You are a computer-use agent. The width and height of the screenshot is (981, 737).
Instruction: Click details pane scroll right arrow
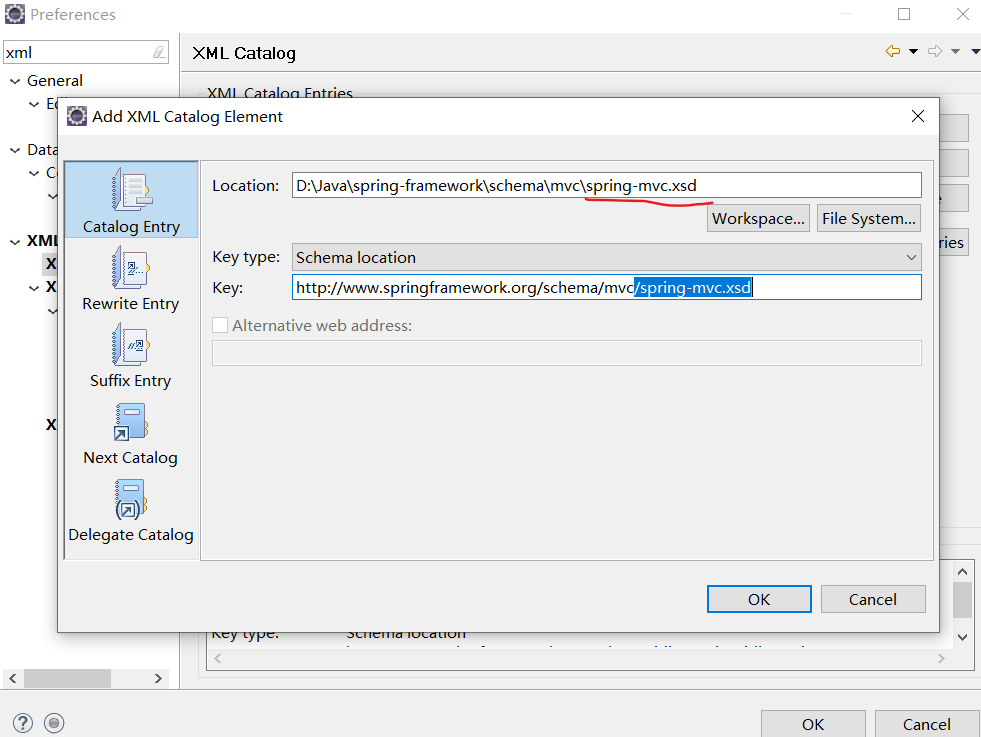pyautogui.click(x=941, y=658)
